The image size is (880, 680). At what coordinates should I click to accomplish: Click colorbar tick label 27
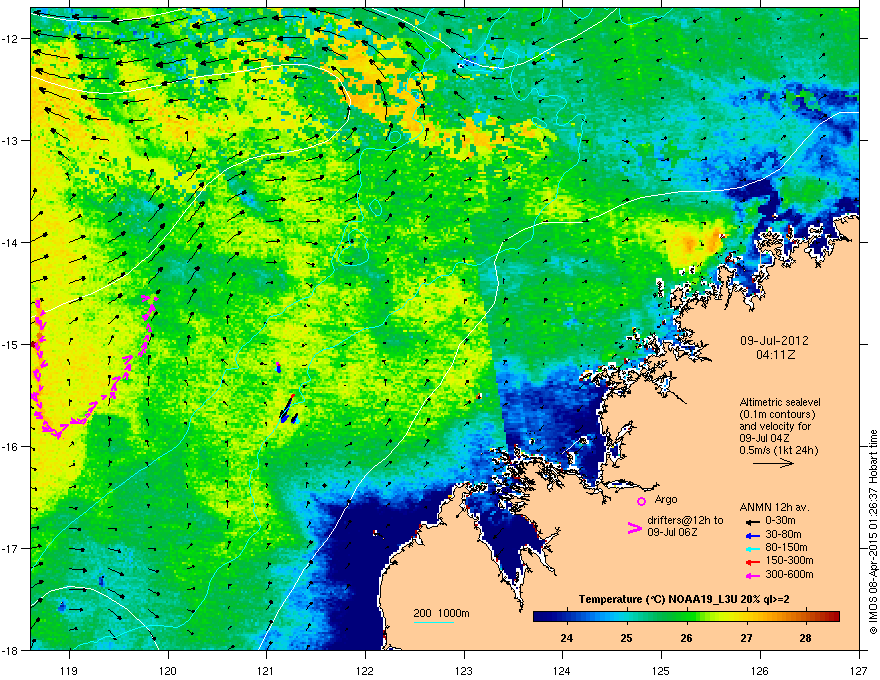(746, 638)
